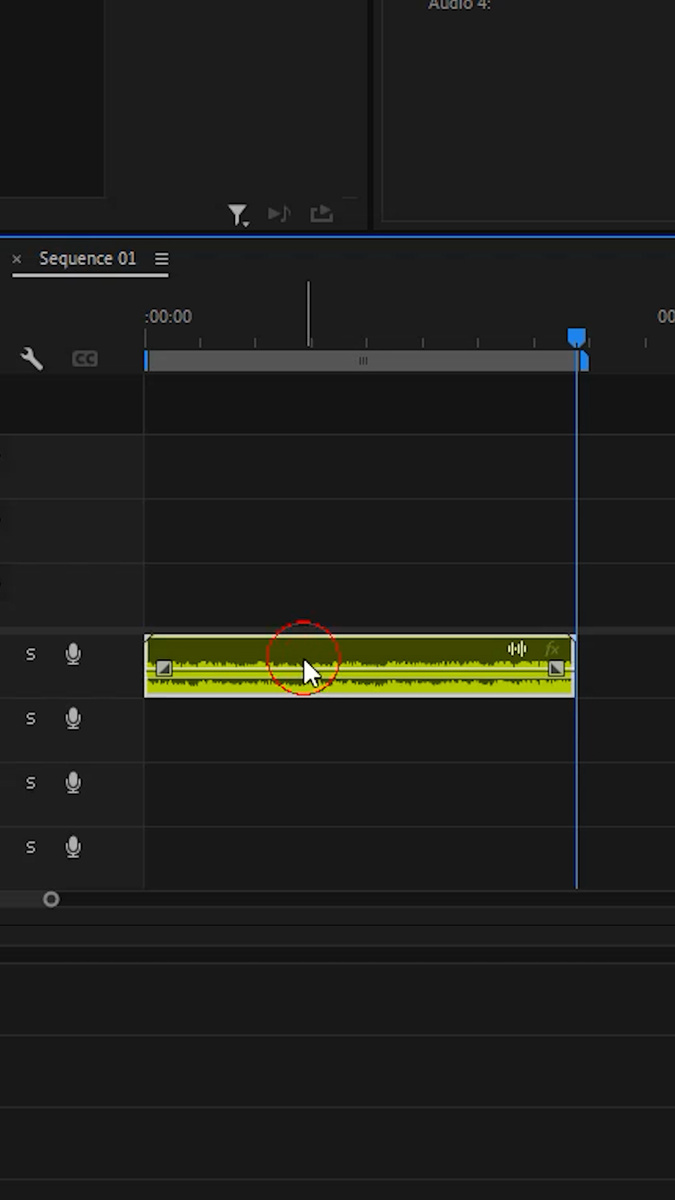Close the Sequence 01 tab with the x
This screenshot has height=1200, width=675.
pyautogui.click(x=16, y=259)
